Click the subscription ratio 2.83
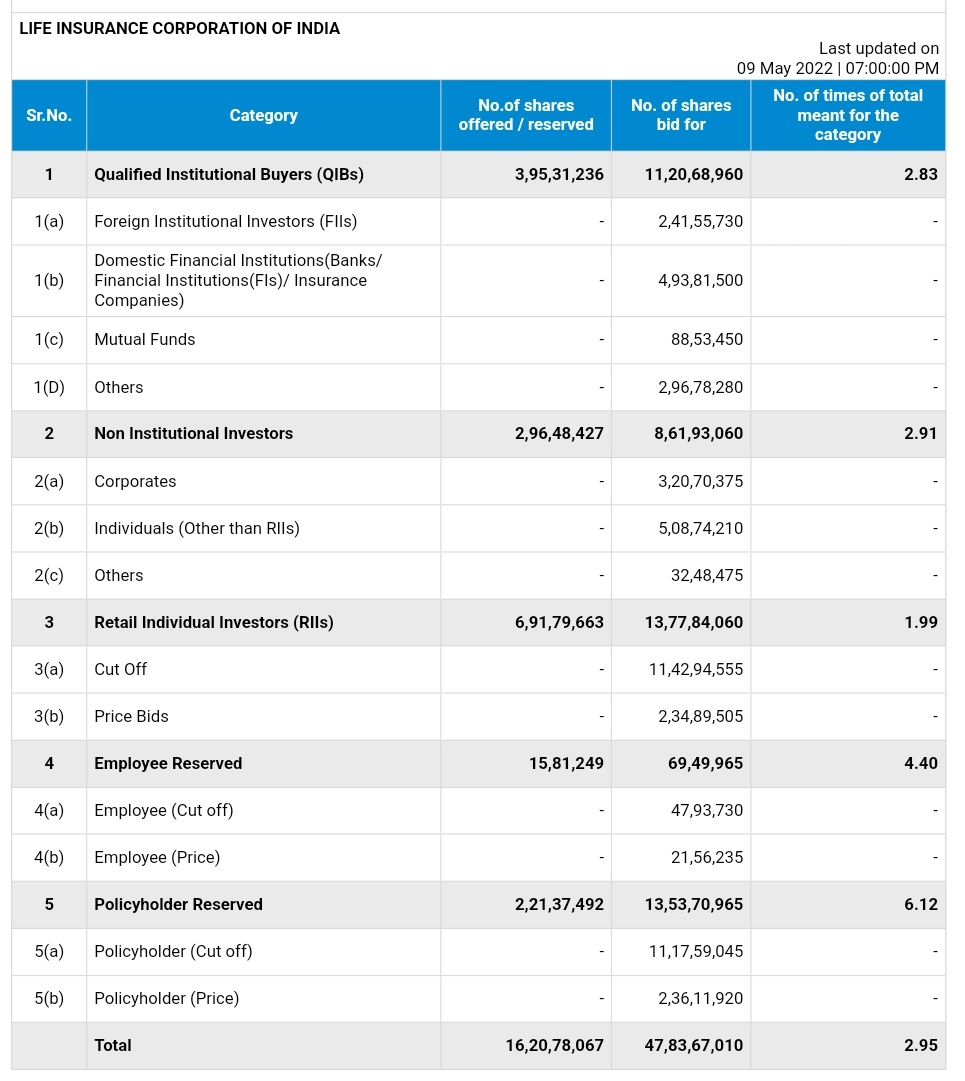 pos(921,174)
